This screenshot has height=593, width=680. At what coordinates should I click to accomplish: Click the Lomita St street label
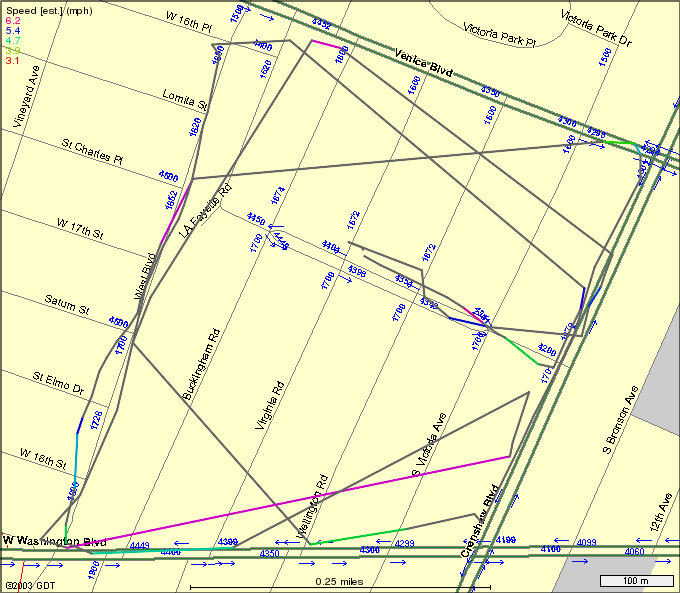coord(185,99)
